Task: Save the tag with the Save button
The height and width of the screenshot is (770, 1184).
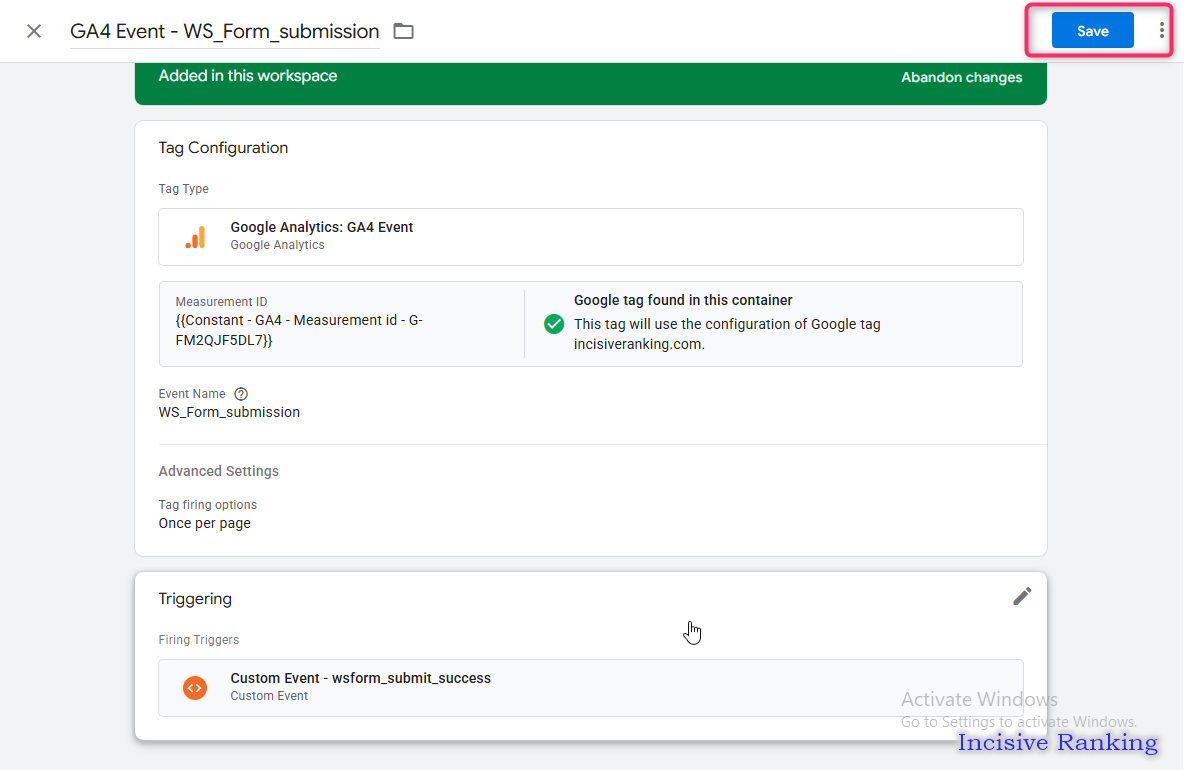Action: tap(1093, 31)
